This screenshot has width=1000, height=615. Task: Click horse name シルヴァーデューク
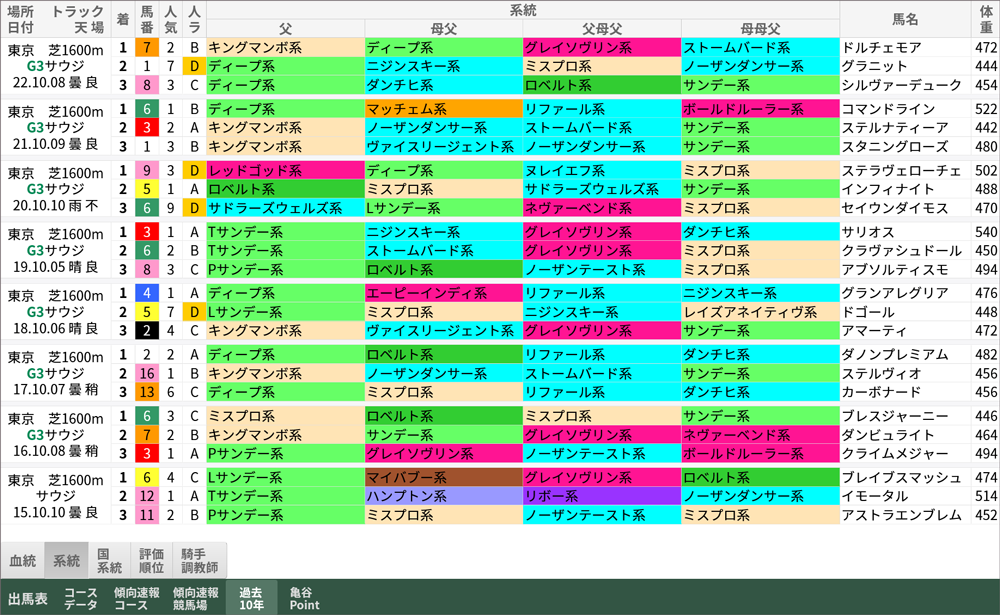[x=901, y=85]
